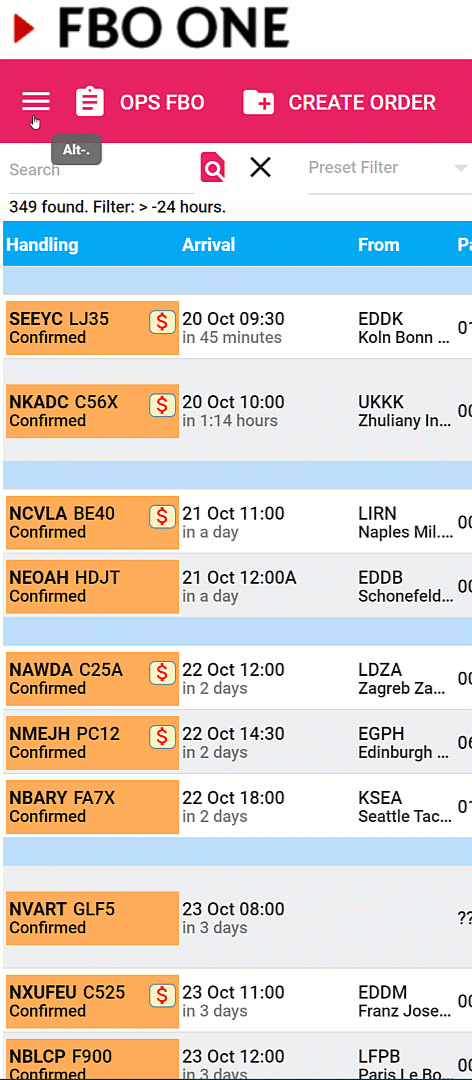Click the dollar icon on NCVLA BE40
The width and height of the screenshot is (472, 1080).
[163, 517]
